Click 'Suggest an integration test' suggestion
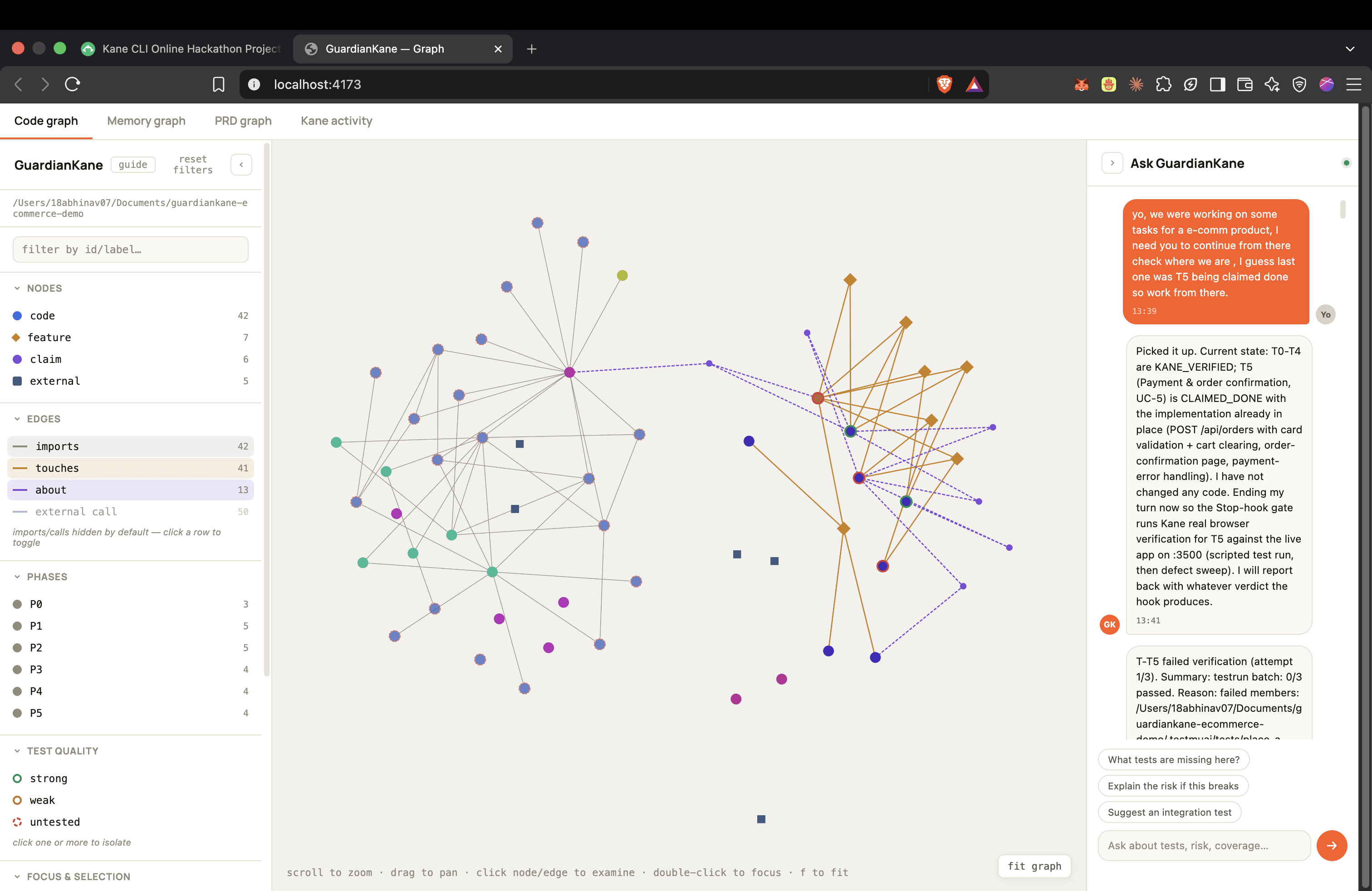Screen dimensions: 1372x891 (1170, 813)
